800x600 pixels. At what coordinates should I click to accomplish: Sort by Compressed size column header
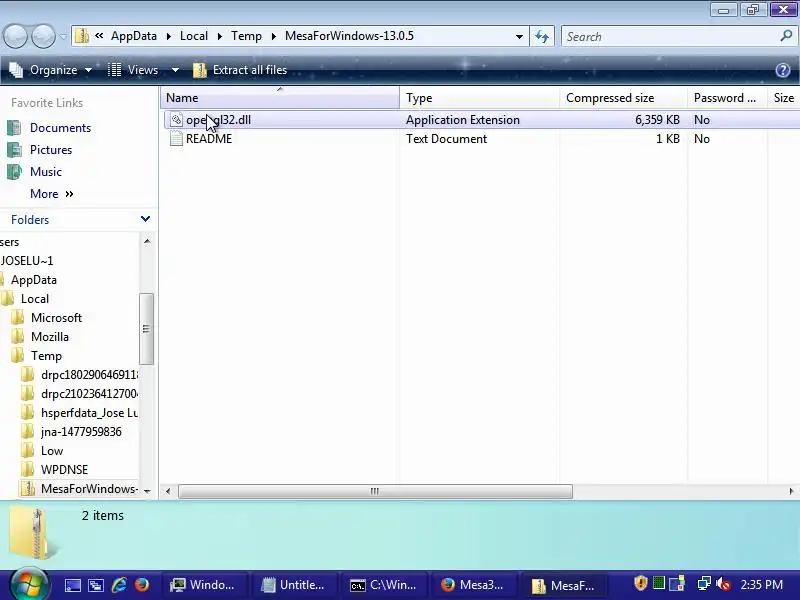point(623,98)
